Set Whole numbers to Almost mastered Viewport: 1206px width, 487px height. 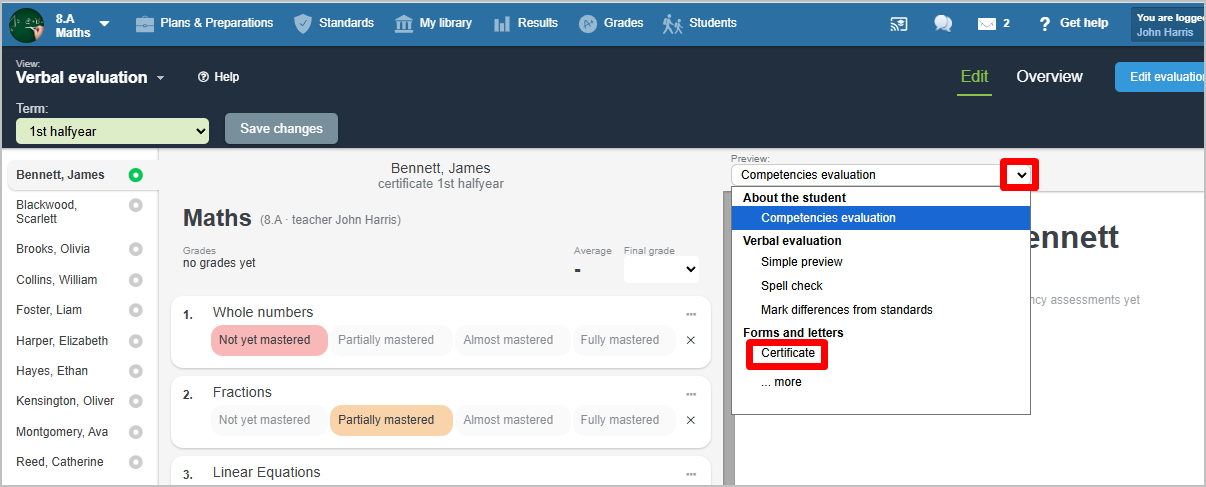(x=508, y=340)
